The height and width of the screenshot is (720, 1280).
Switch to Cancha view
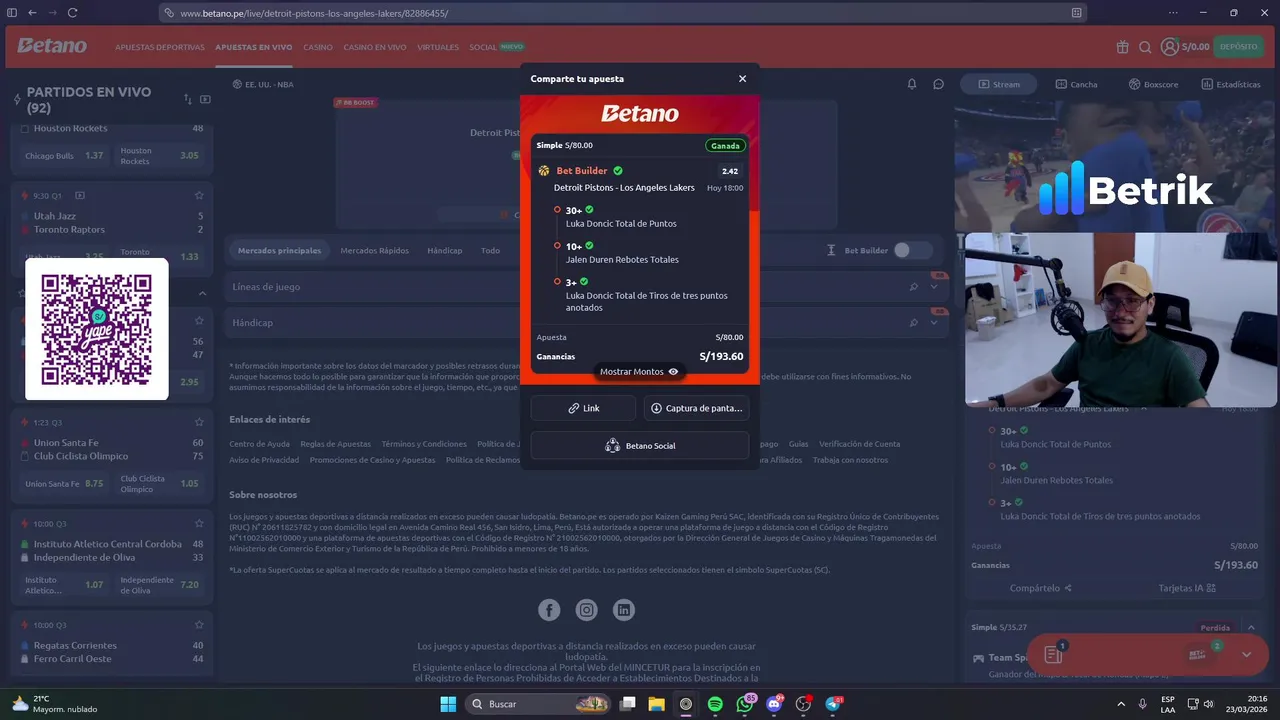pyautogui.click(x=1076, y=84)
